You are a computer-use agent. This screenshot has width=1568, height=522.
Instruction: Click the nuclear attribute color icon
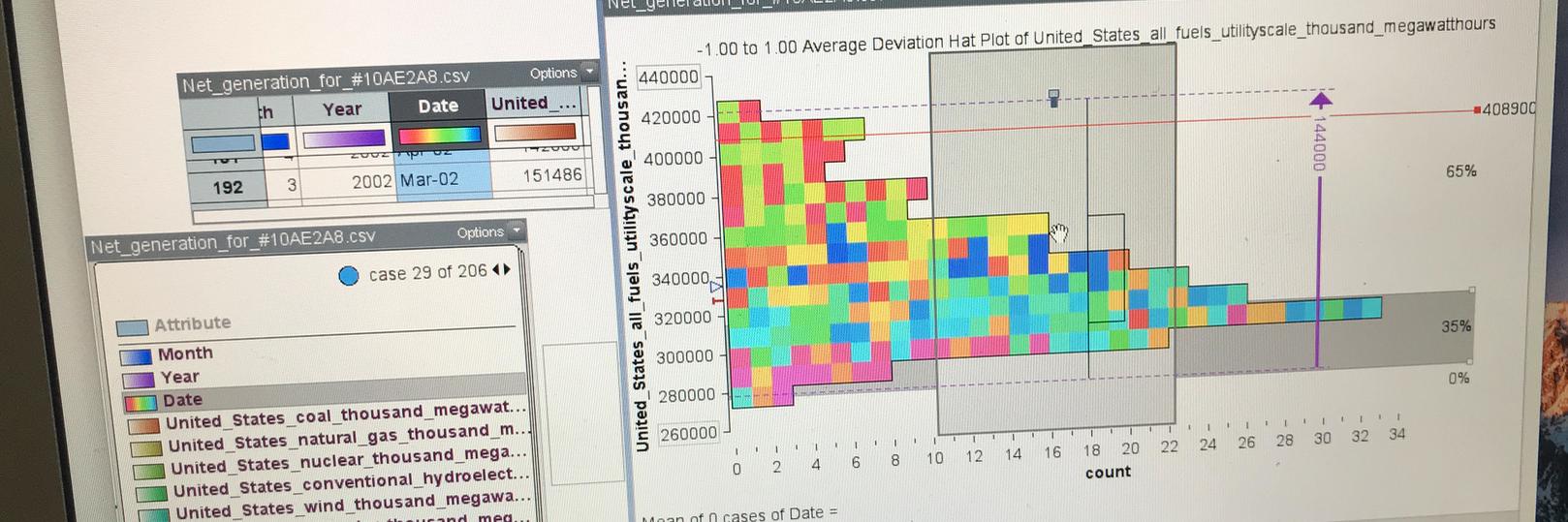(148, 472)
